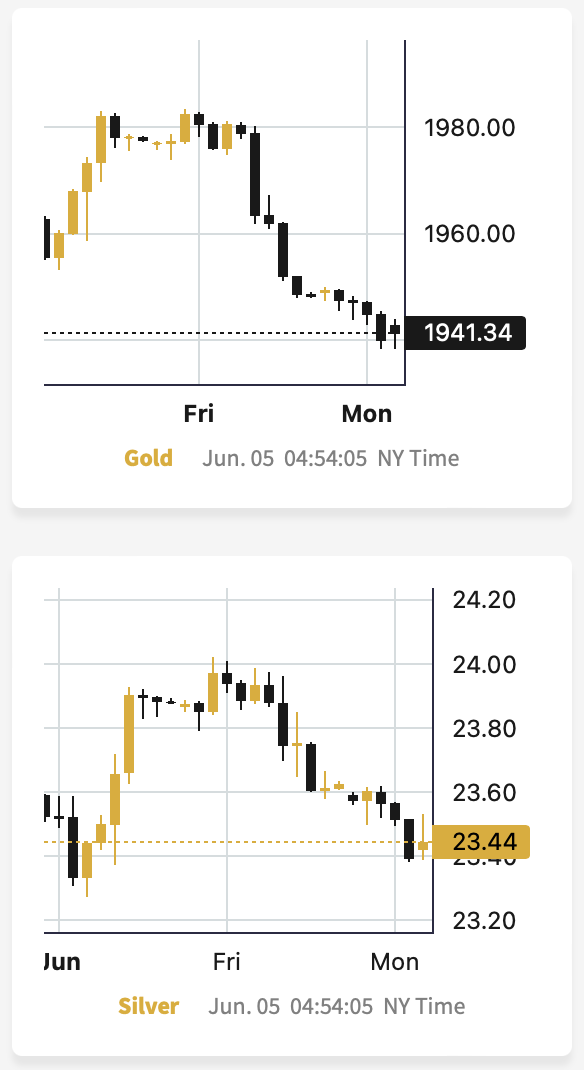Viewport: 584px width, 1070px height.
Task: Click the 23.60 axis label on the Silver chart
Action: 484,793
